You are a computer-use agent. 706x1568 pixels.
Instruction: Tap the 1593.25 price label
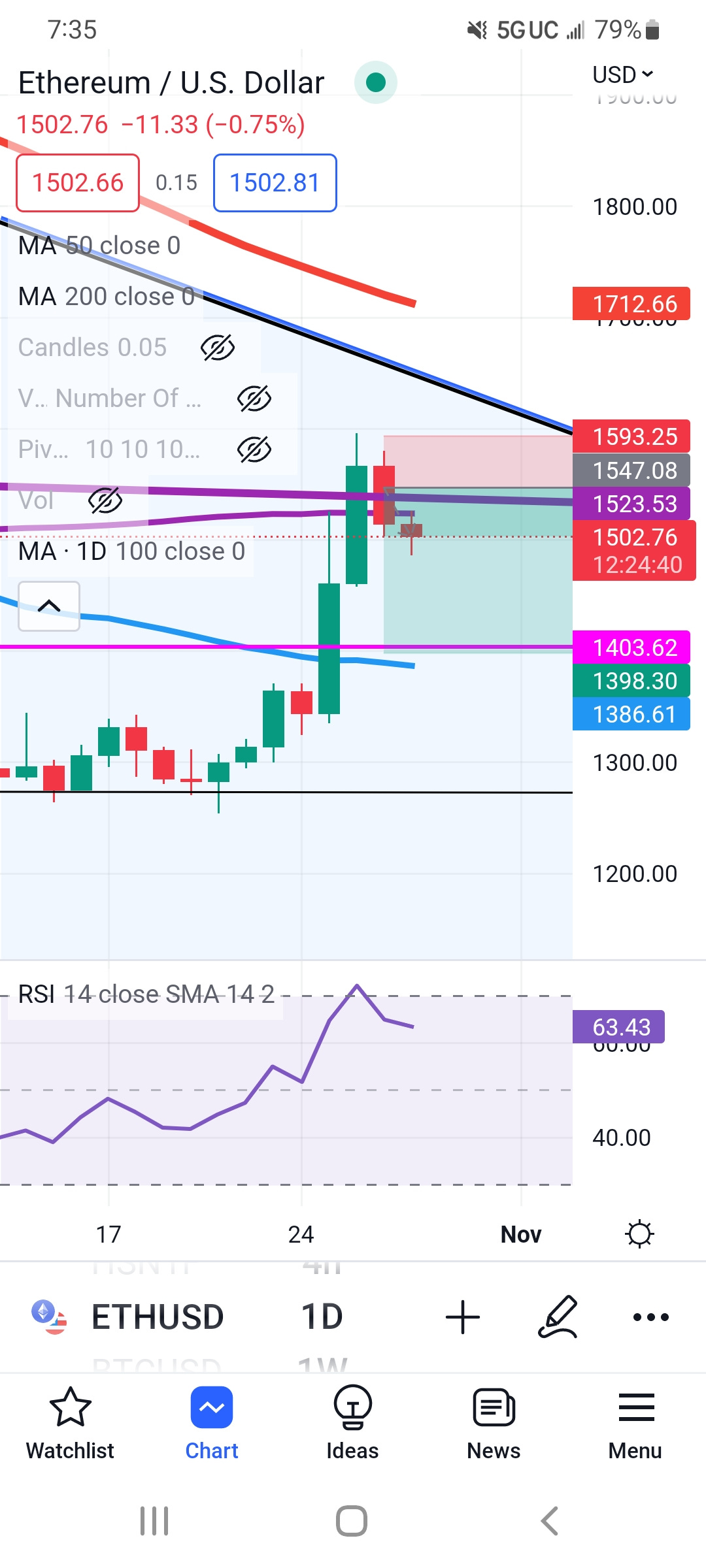tap(631, 436)
